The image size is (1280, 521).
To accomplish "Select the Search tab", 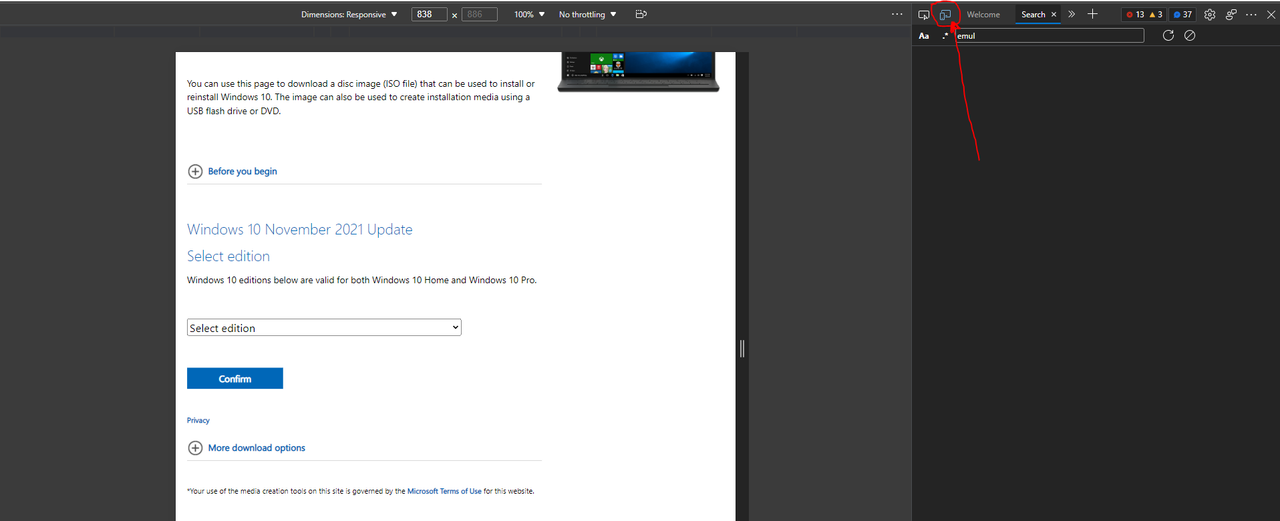I will 1033,14.
